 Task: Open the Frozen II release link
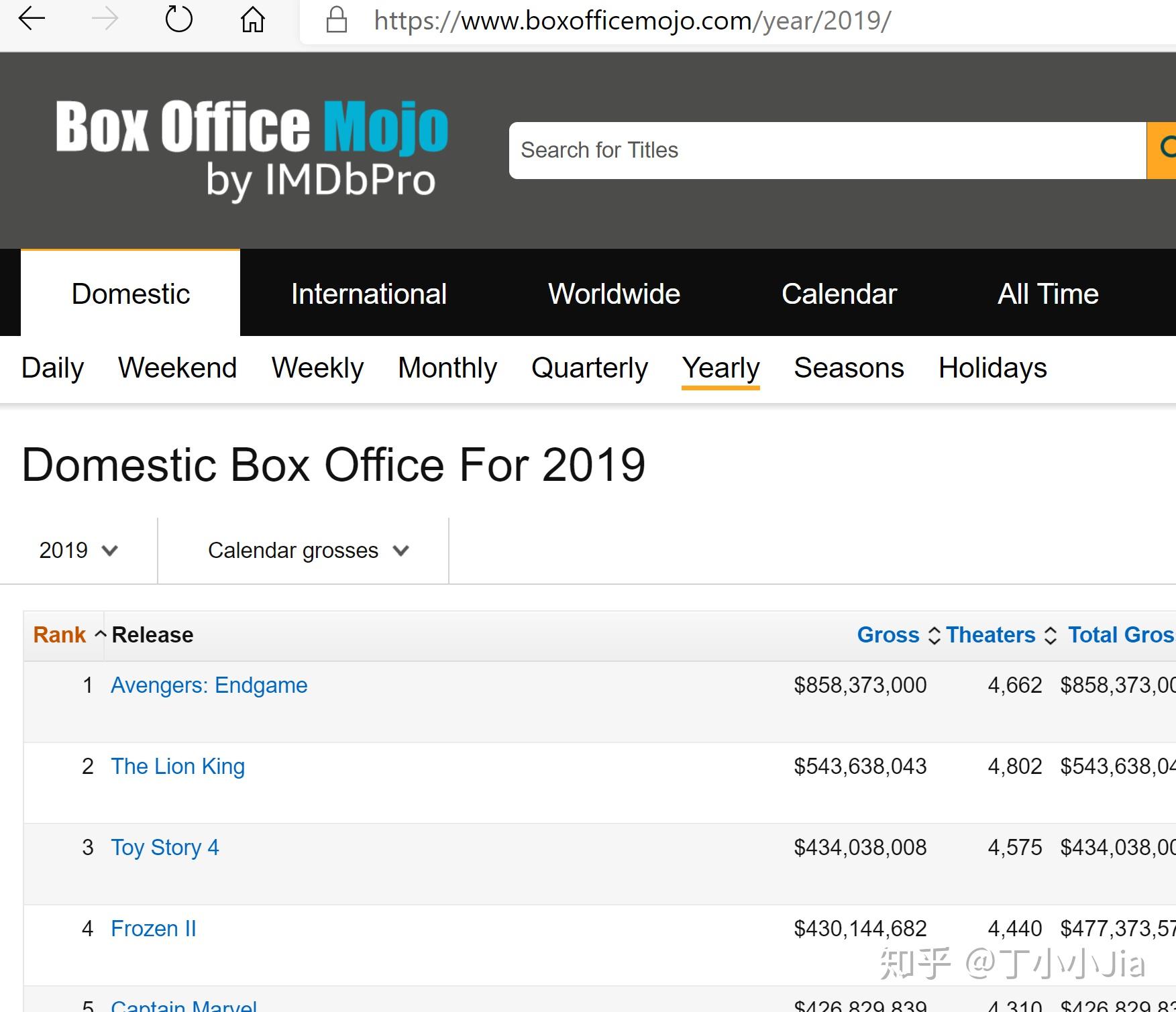point(153,929)
